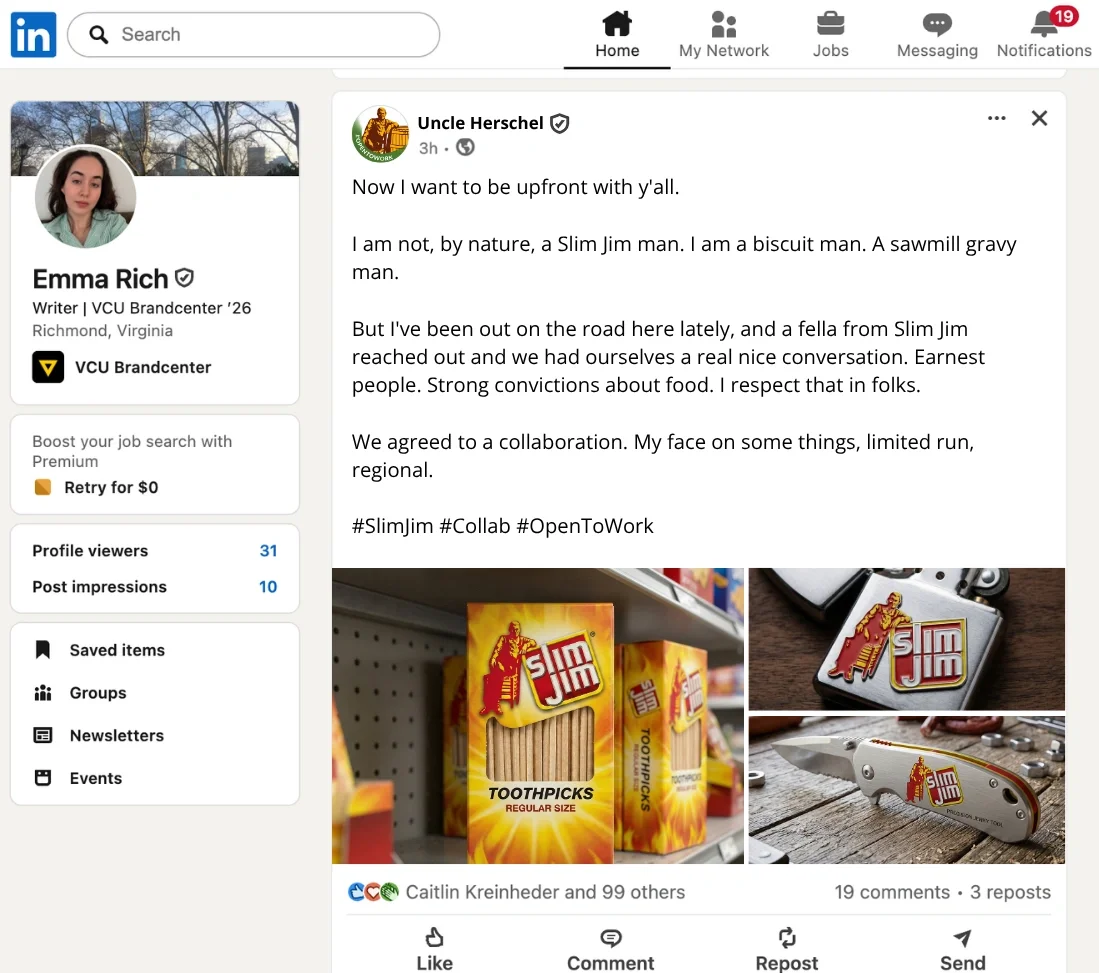
Task: Click verification badge beside Uncle Herschel
Action: pyautogui.click(x=559, y=124)
